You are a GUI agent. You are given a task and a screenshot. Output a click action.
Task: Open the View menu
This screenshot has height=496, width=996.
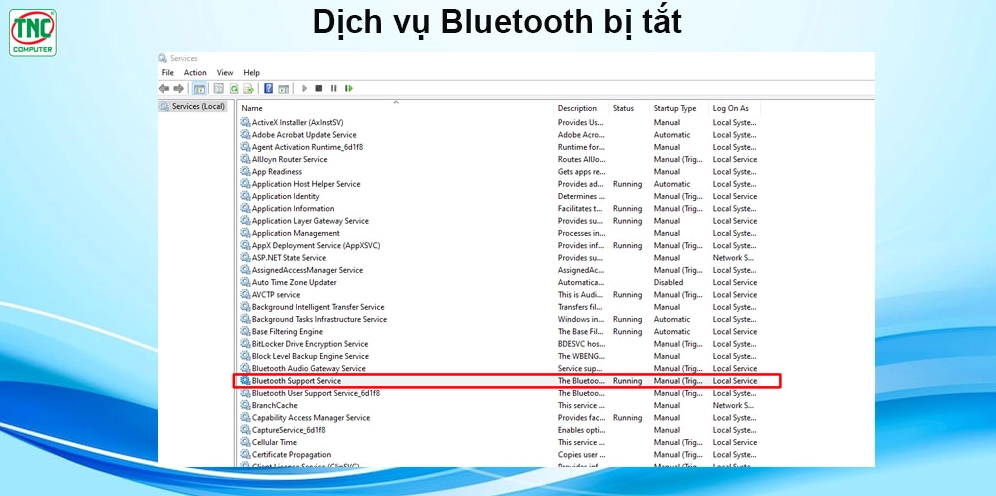[225, 73]
